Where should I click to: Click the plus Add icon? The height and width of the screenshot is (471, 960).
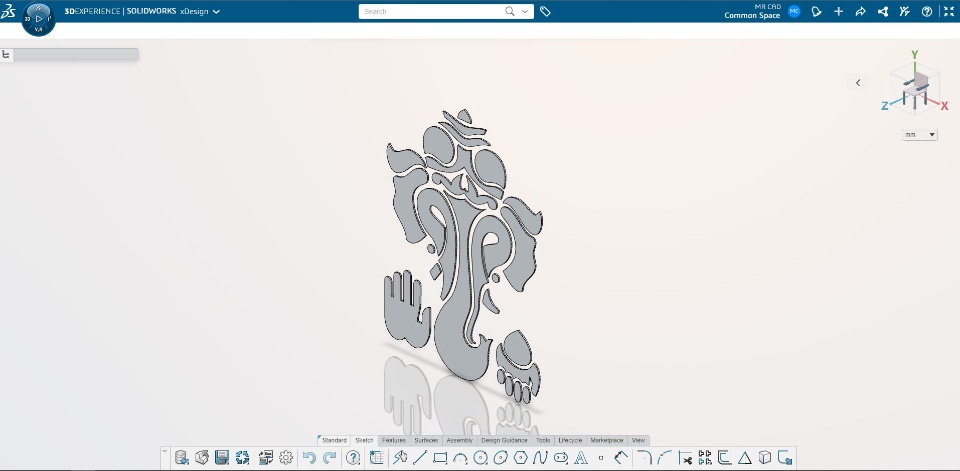pos(838,12)
